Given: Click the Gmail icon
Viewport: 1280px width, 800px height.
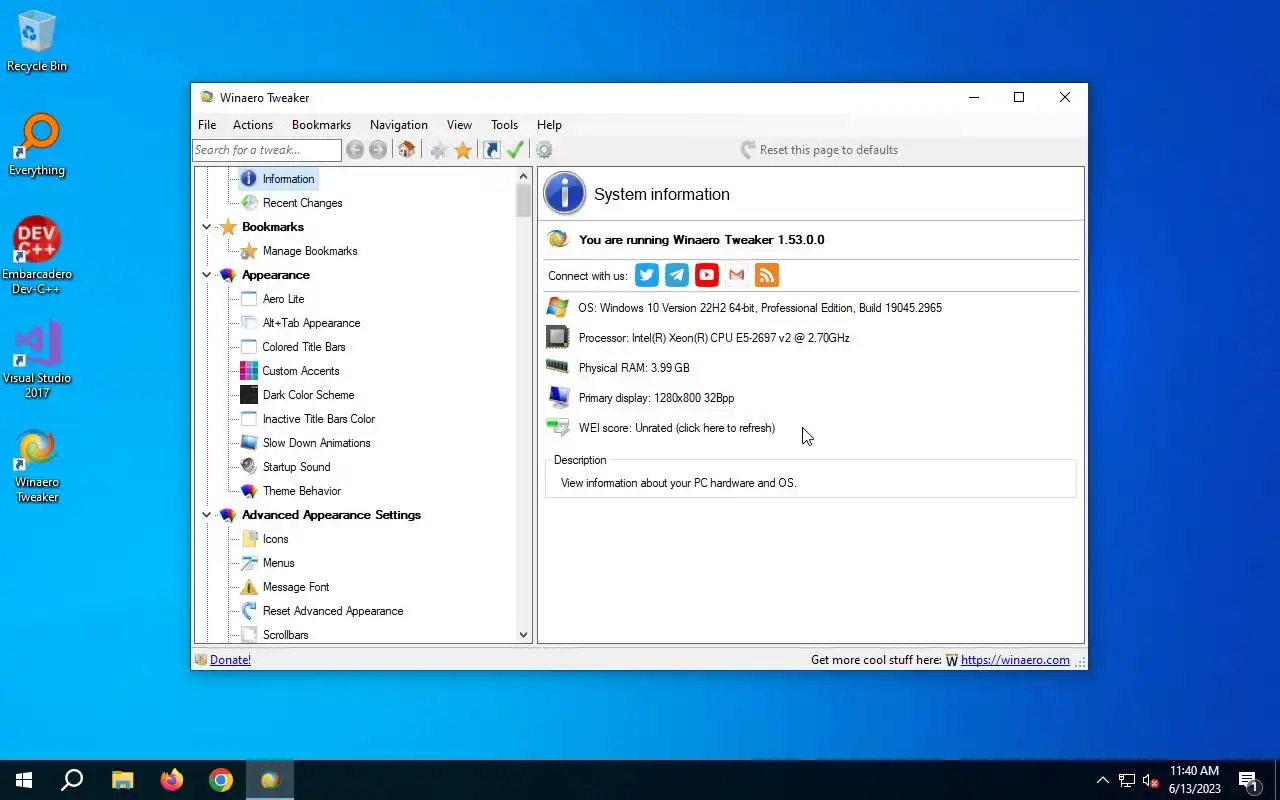Looking at the screenshot, I should (x=737, y=275).
